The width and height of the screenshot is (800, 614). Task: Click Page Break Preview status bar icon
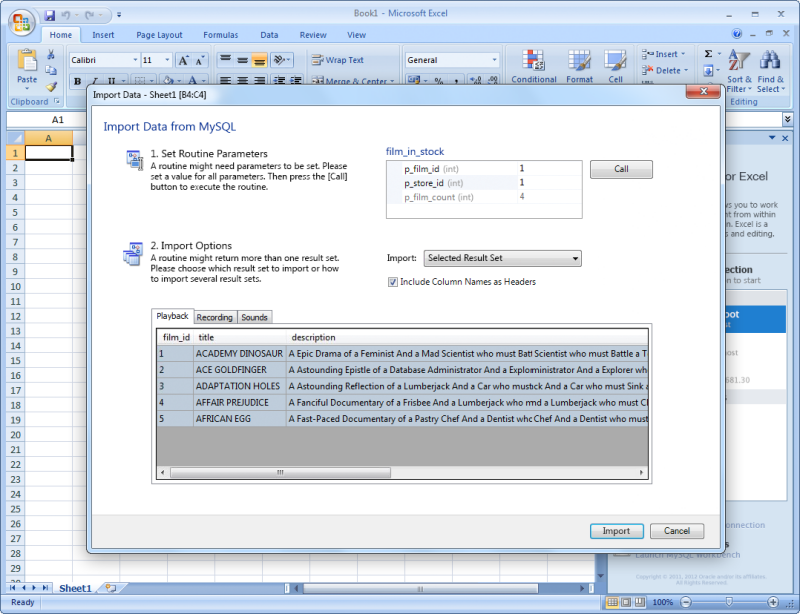[x=640, y=602]
